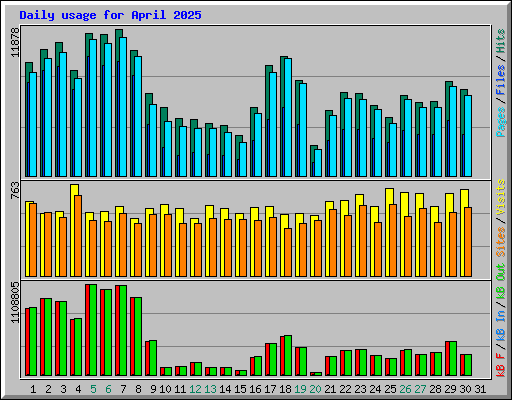The height and width of the screenshot is (400, 512).
Task: Click the green weekend day label 27
Action: click(x=420, y=389)
